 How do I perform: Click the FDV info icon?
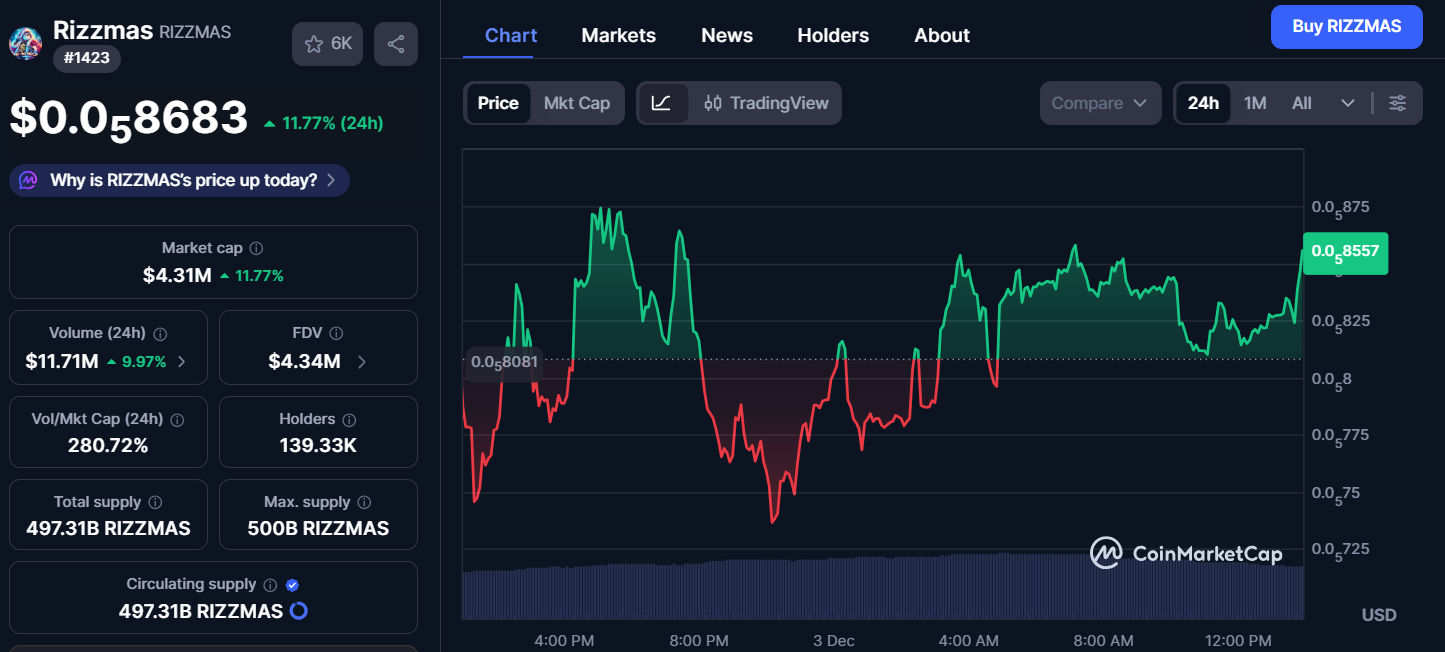(337, 333)
